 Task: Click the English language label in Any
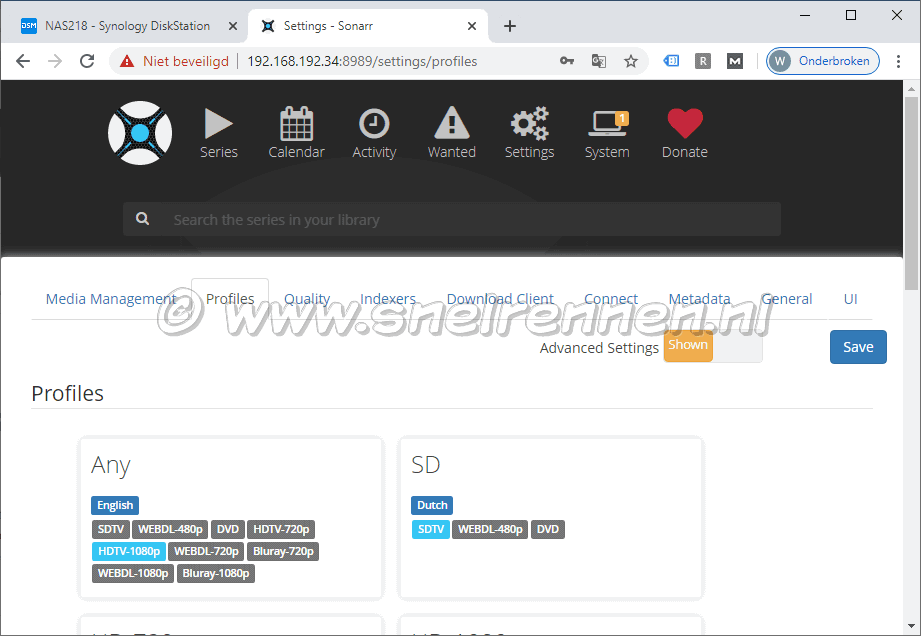click(115, 505)
